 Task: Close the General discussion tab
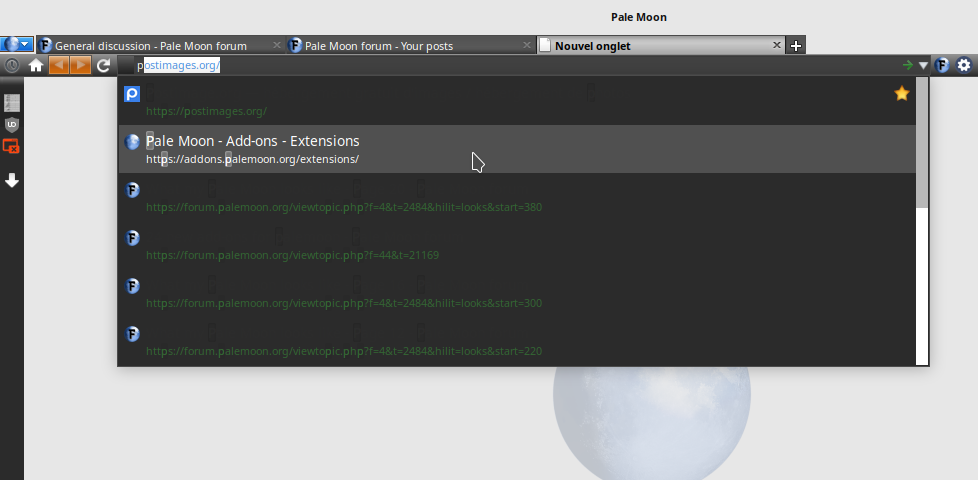coord(277,45)
